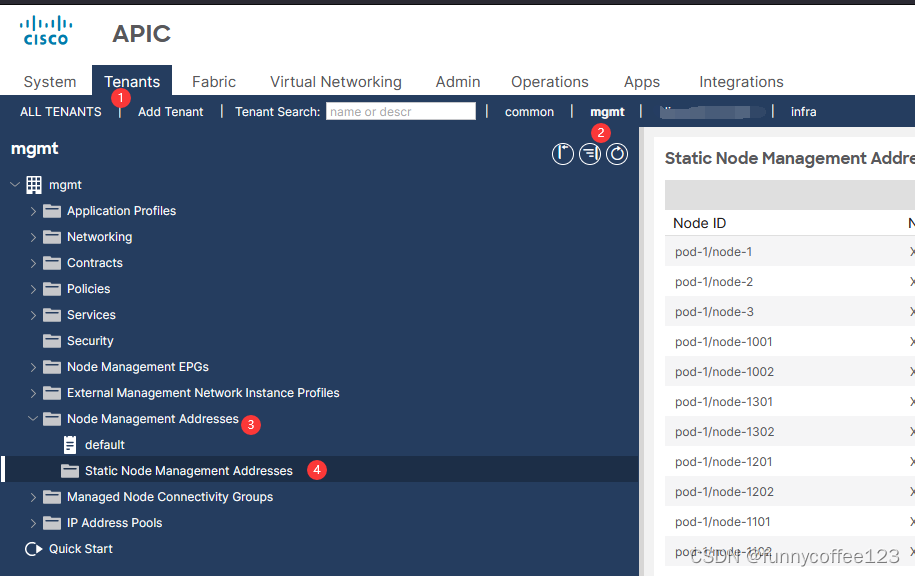The height and width of the screenshot is (576, 915).
Task: Click the Node Management Addresses folder icon
Action: 52,418
